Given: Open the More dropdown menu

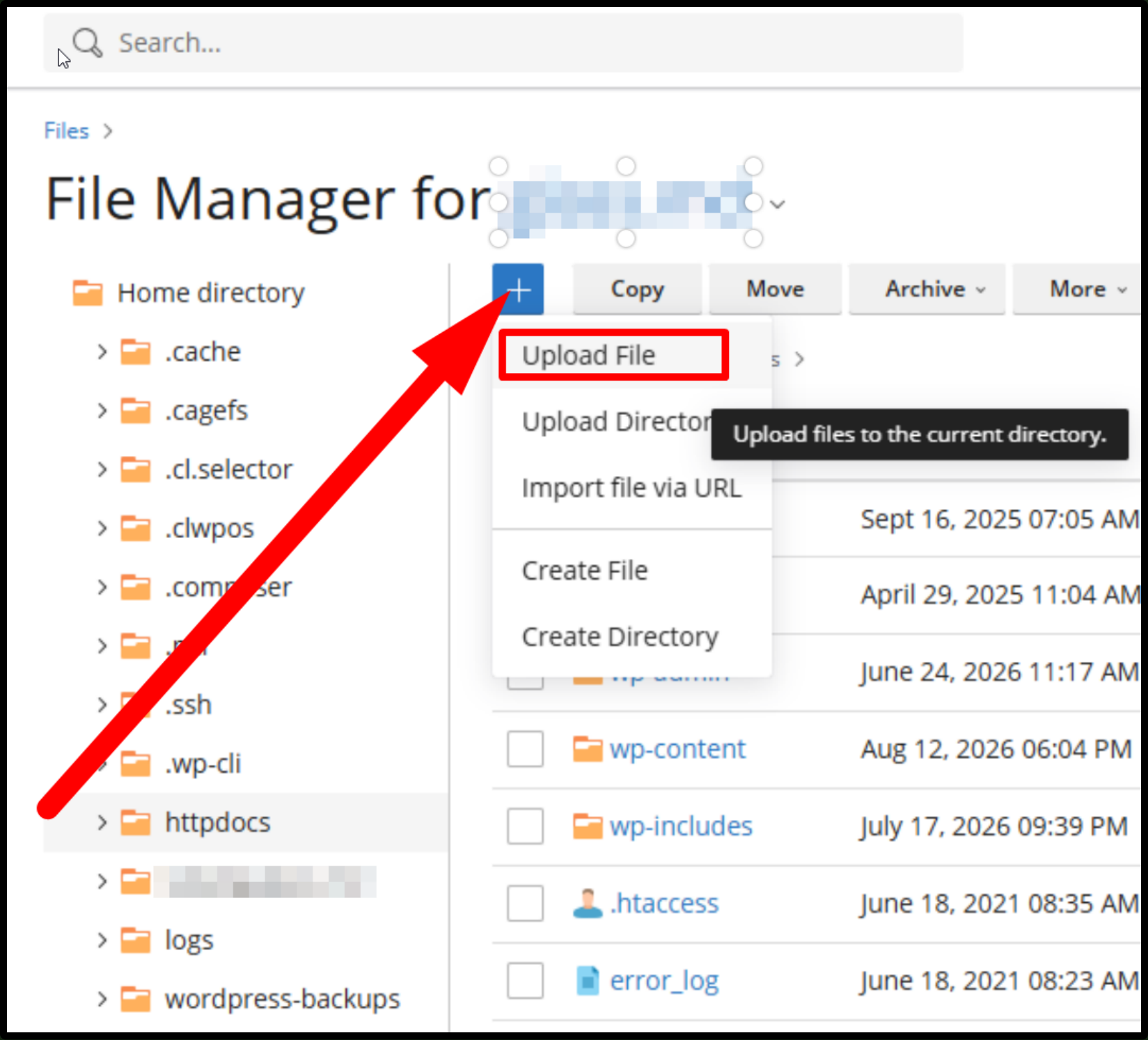Looking at the screenshot, I should 1078,289.
